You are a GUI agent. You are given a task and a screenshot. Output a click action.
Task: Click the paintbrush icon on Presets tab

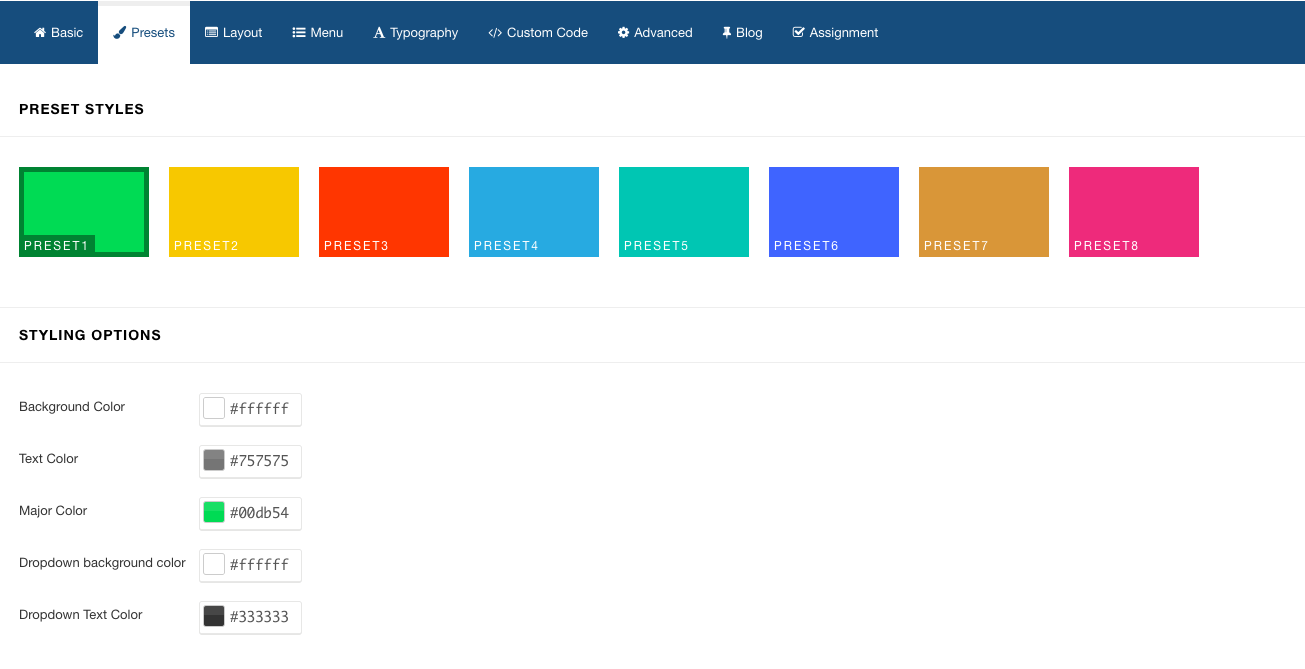pos(120,33)
